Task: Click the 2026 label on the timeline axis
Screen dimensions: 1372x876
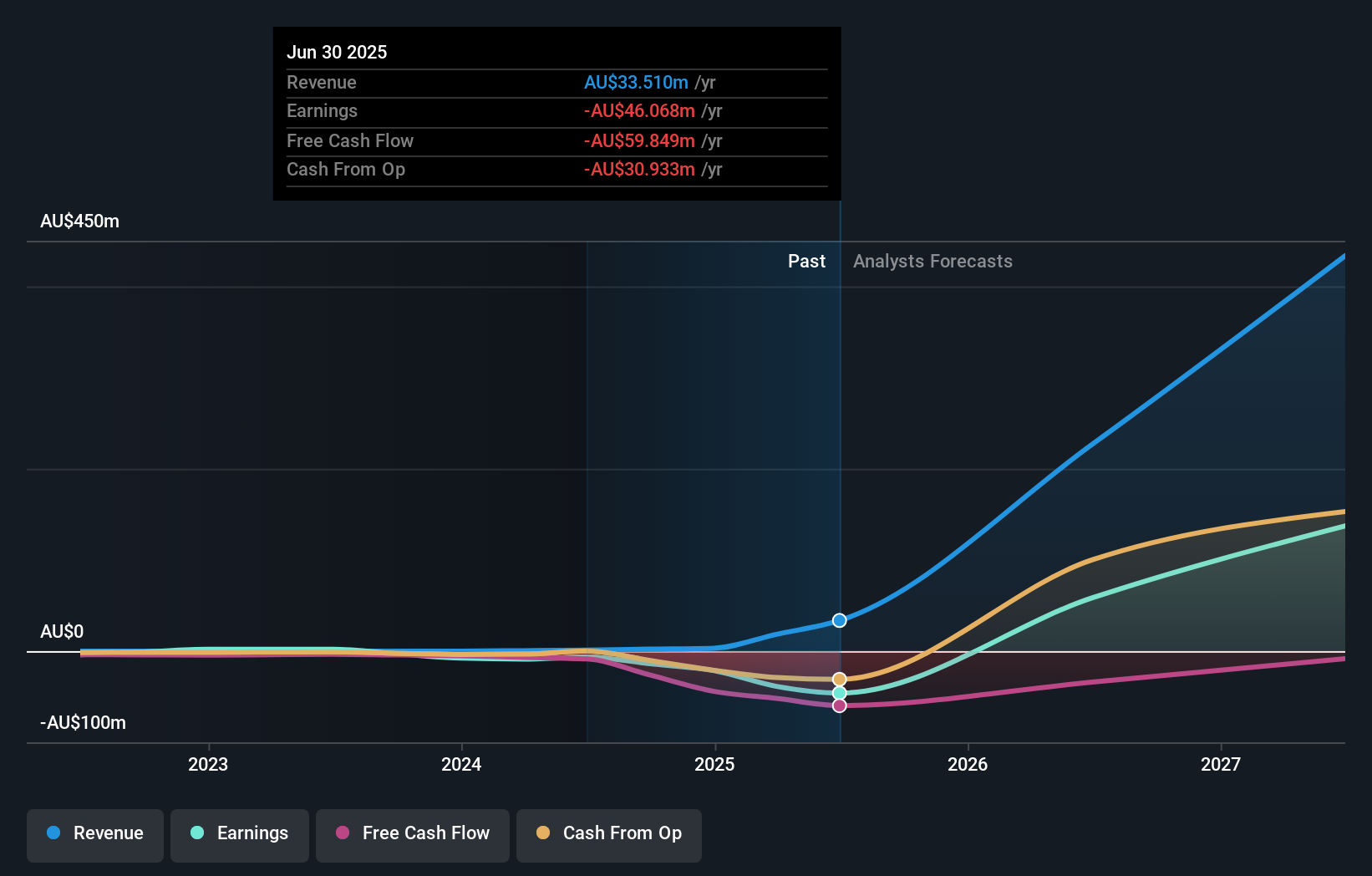Action: [x=968, y=764]
